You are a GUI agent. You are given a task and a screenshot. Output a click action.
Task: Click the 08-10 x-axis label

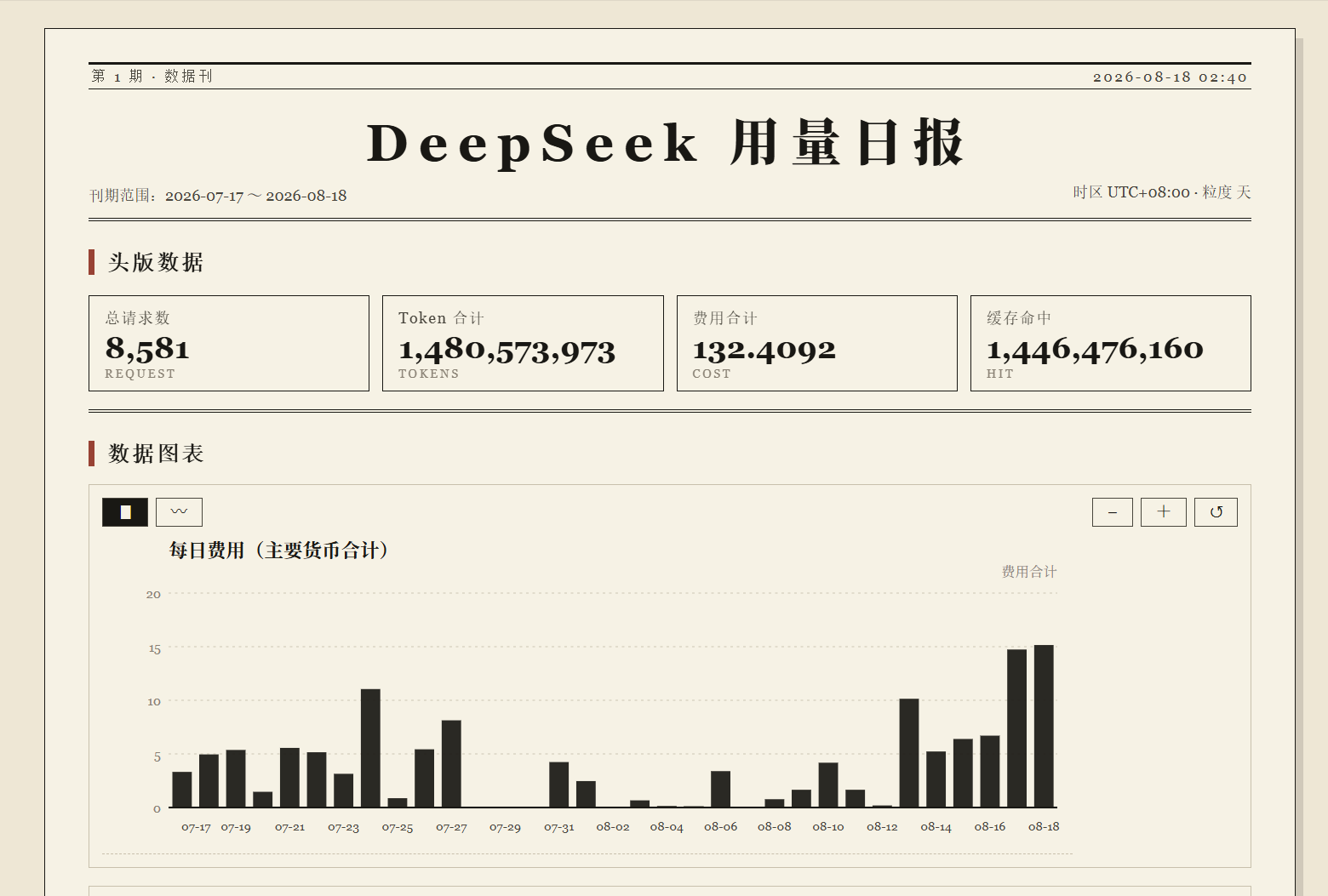point(828,827)
